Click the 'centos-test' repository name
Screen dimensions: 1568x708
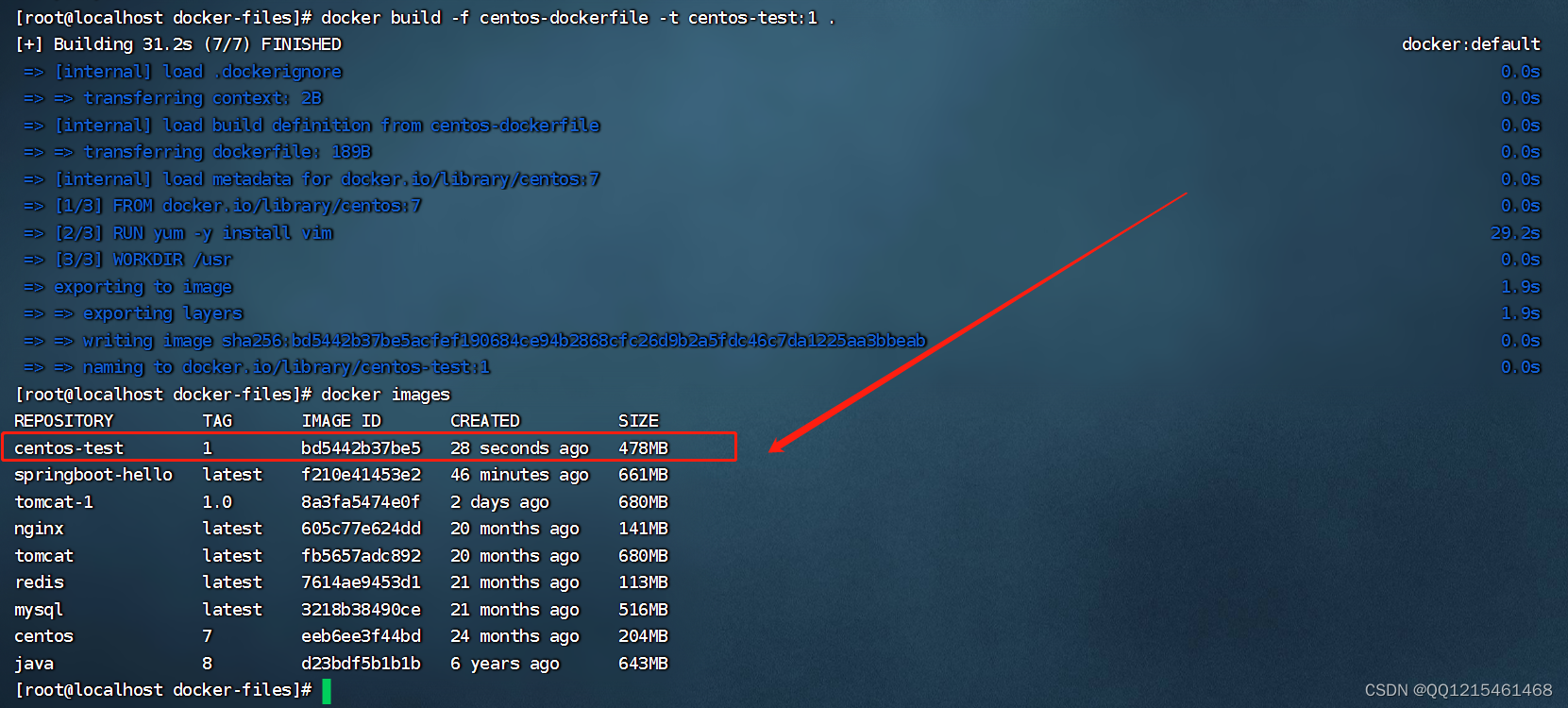tap(69, 448)
